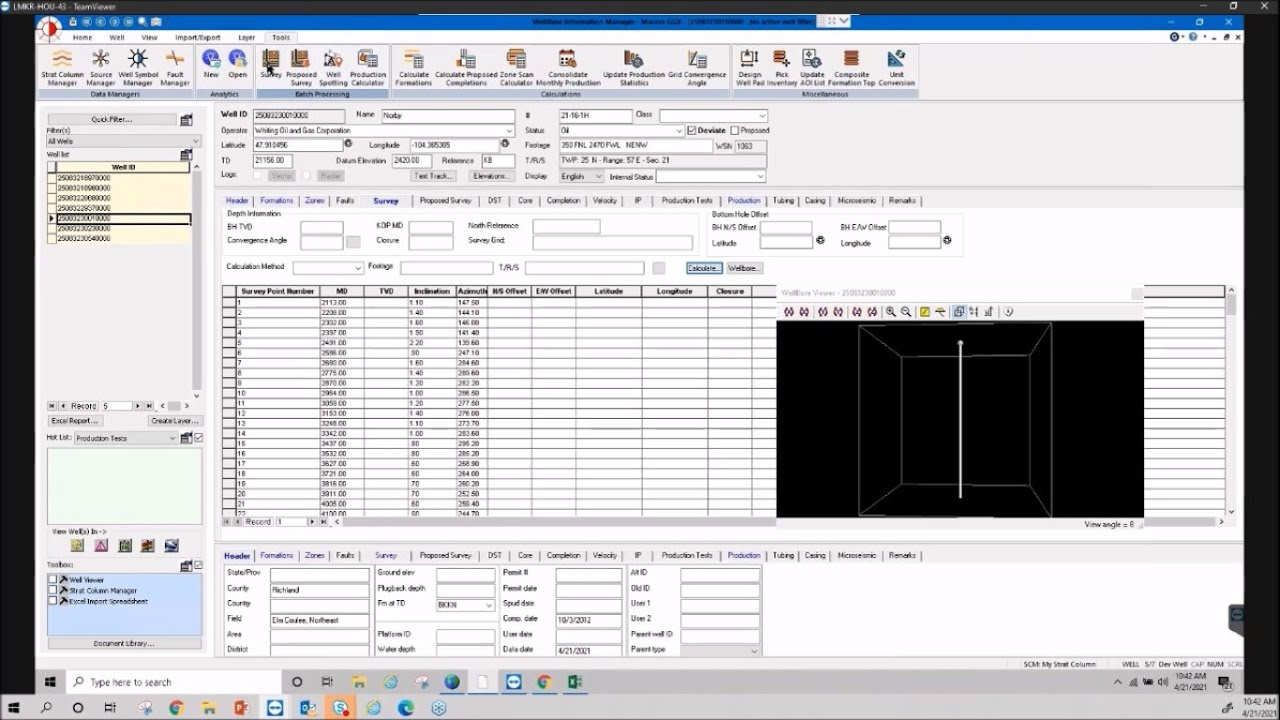Click the Wellbore button

click(x=744, y=268)
